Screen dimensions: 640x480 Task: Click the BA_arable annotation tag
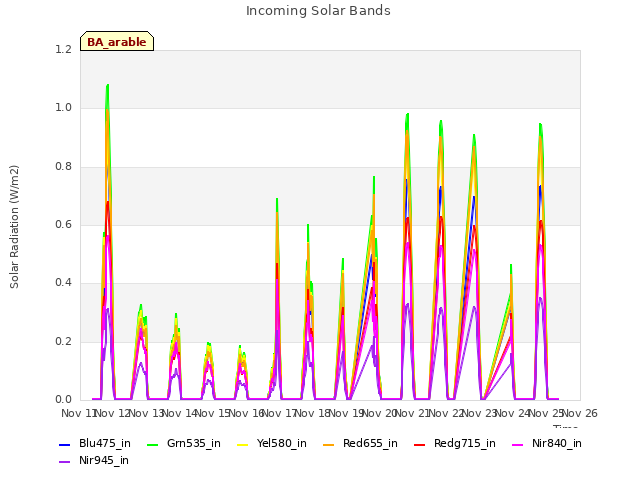[x=117, y=41]
